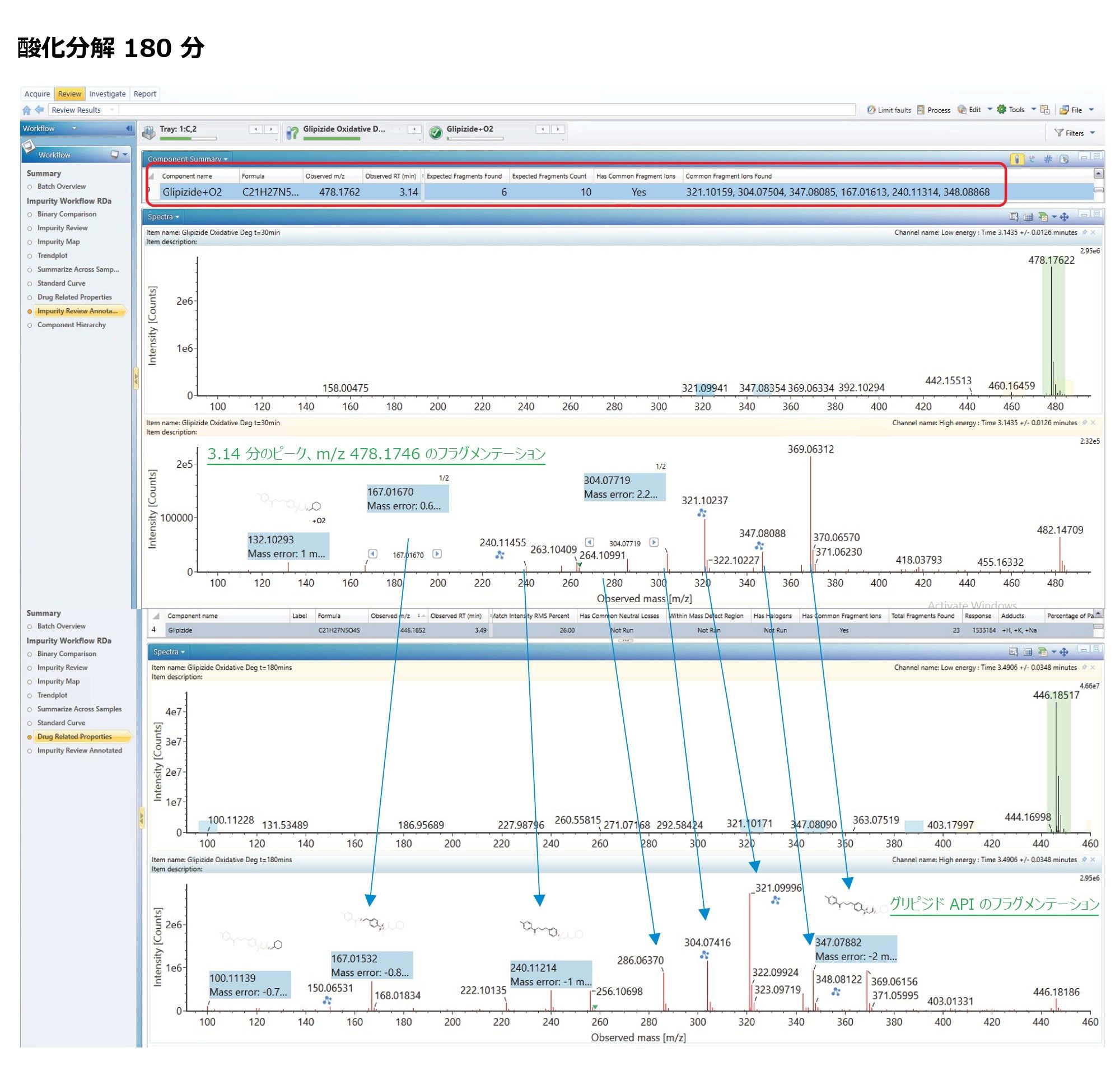Click the Process toolbar icon
Screen dimensions: 1120x1066
pos(921,110)
